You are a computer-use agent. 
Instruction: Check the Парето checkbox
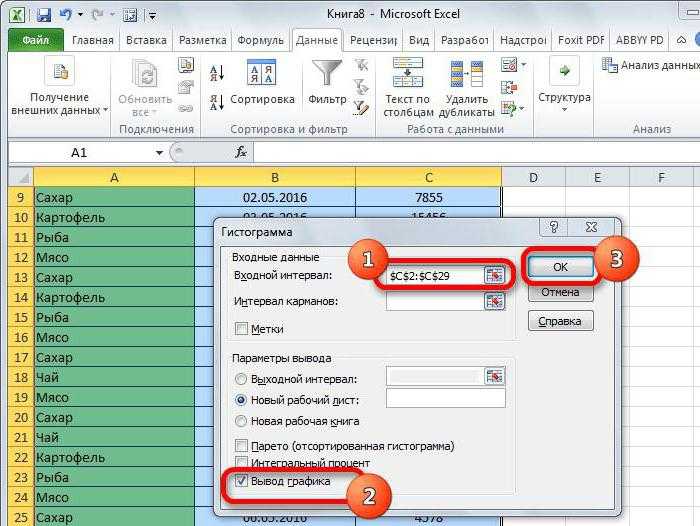pos(241,446)
